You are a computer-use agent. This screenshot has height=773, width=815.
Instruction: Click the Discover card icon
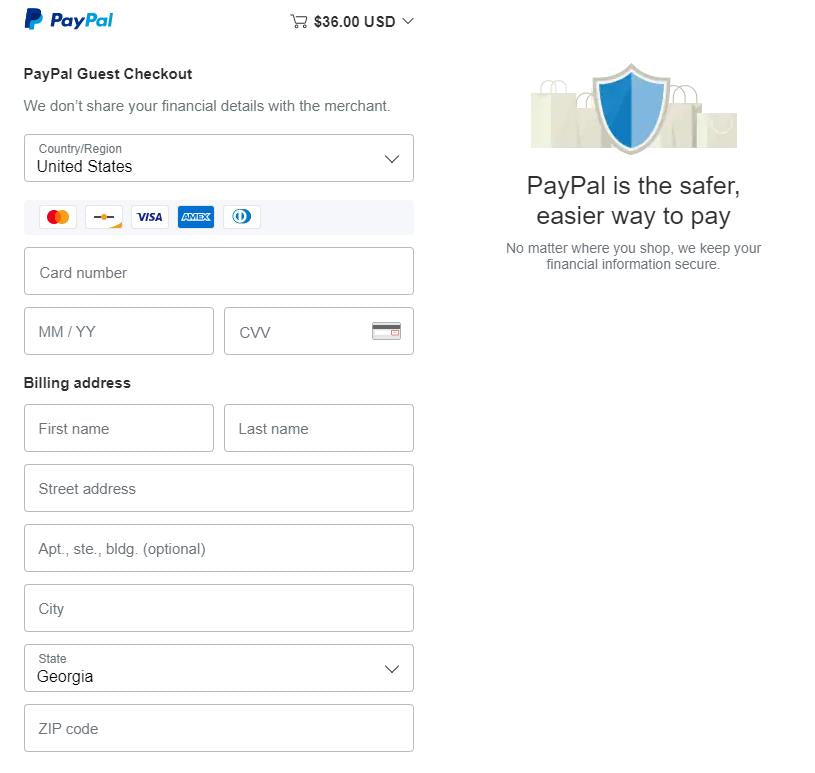point(104,217)
